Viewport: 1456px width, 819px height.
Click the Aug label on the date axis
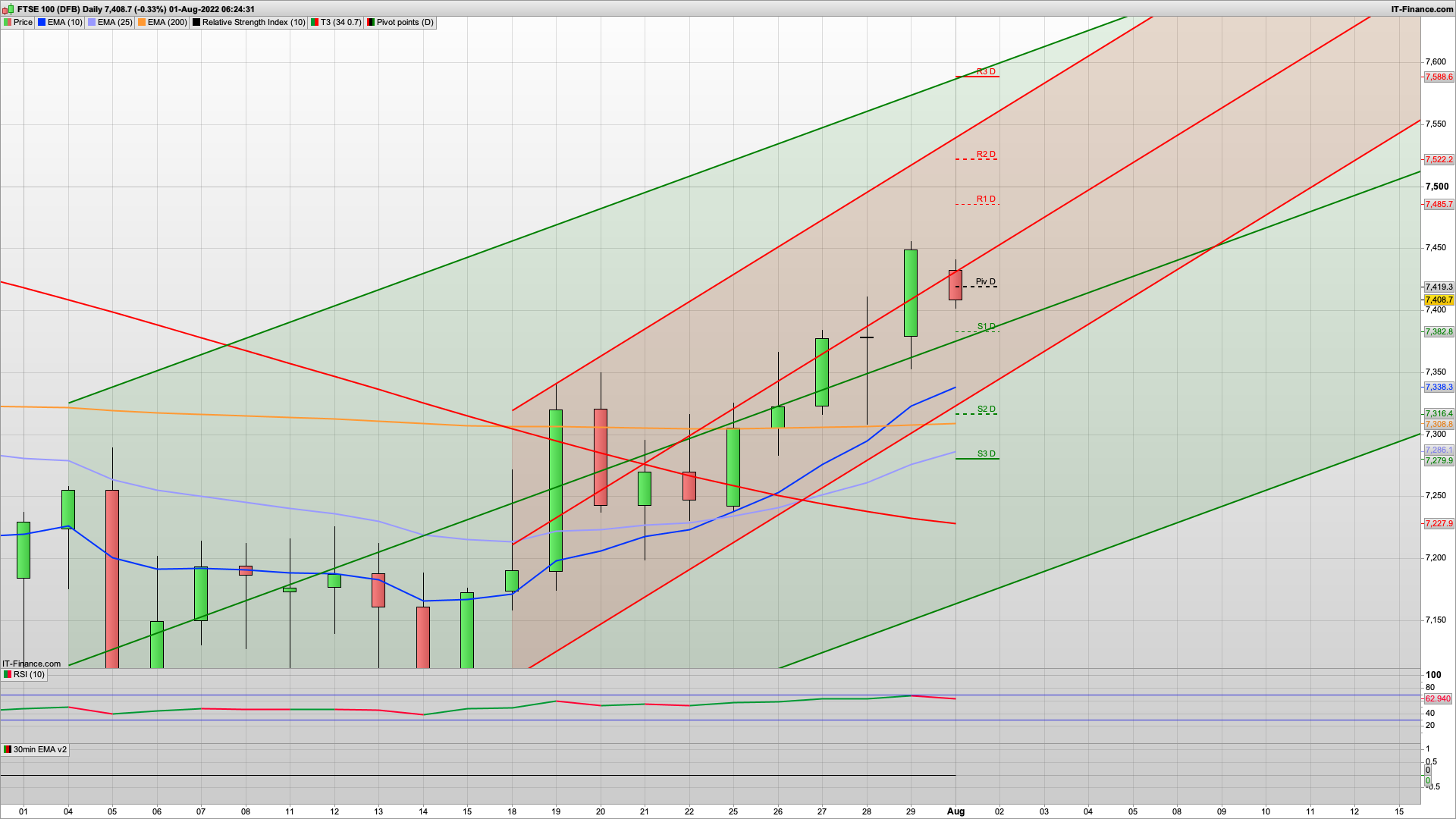click(955, 811)
